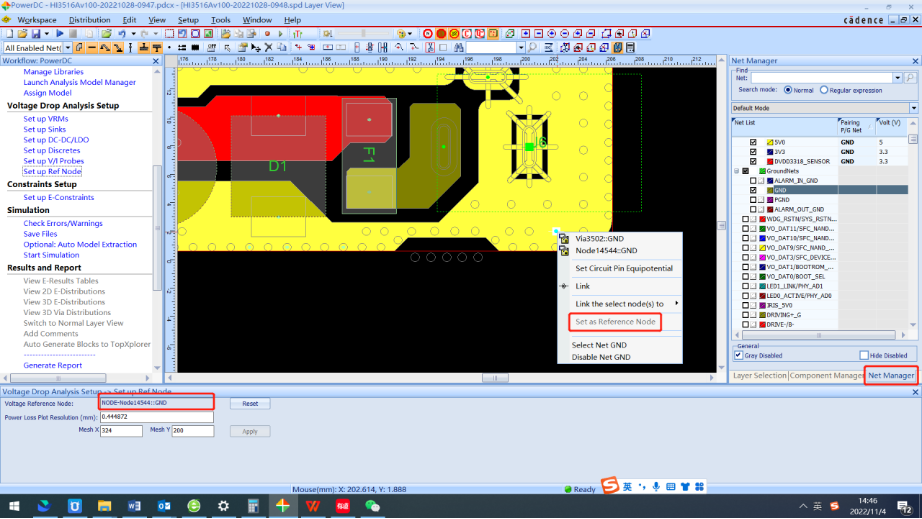Open the Windows Start button
922x519 pixels.
pyautogui.click(x=14, y=505)
